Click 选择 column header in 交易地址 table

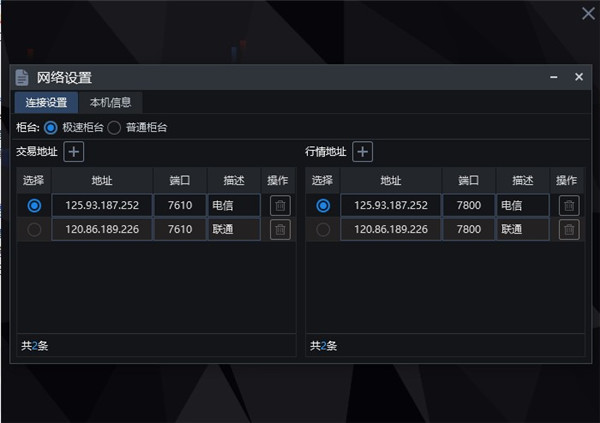pos(34,180)
